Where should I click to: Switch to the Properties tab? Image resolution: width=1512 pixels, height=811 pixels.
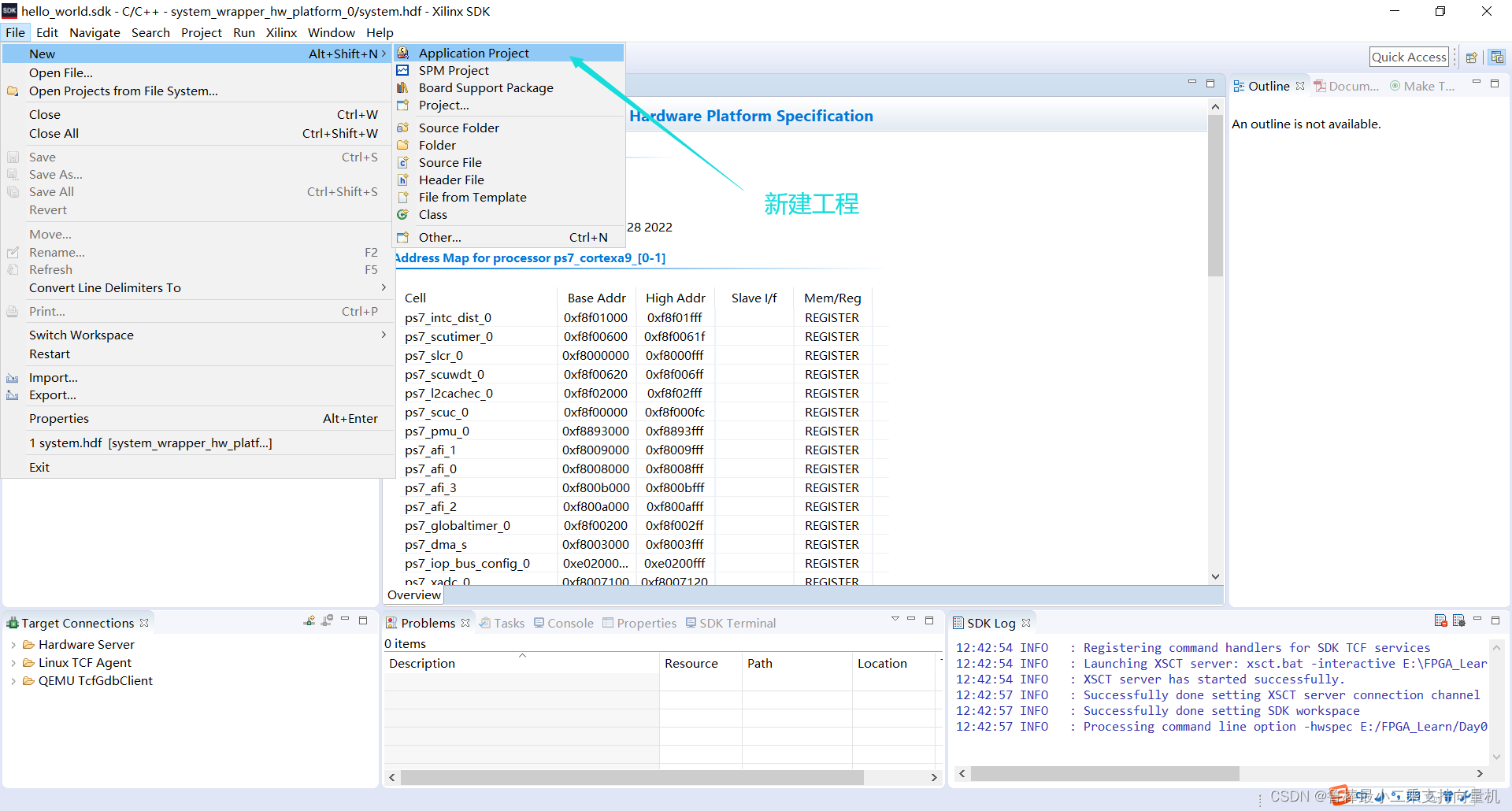pyautogui.click(x=639, y=623)
